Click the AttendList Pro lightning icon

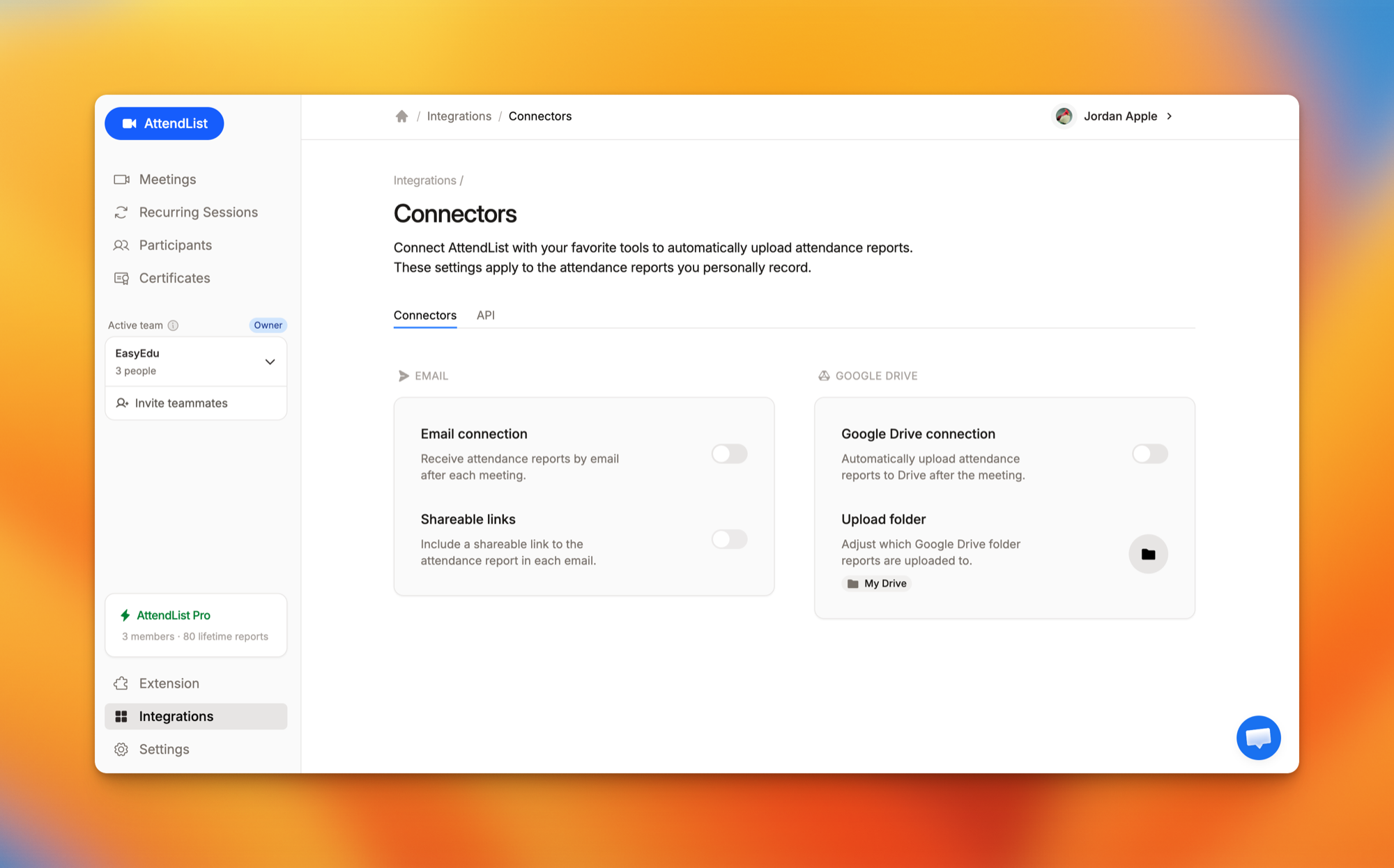pos(125,615)
